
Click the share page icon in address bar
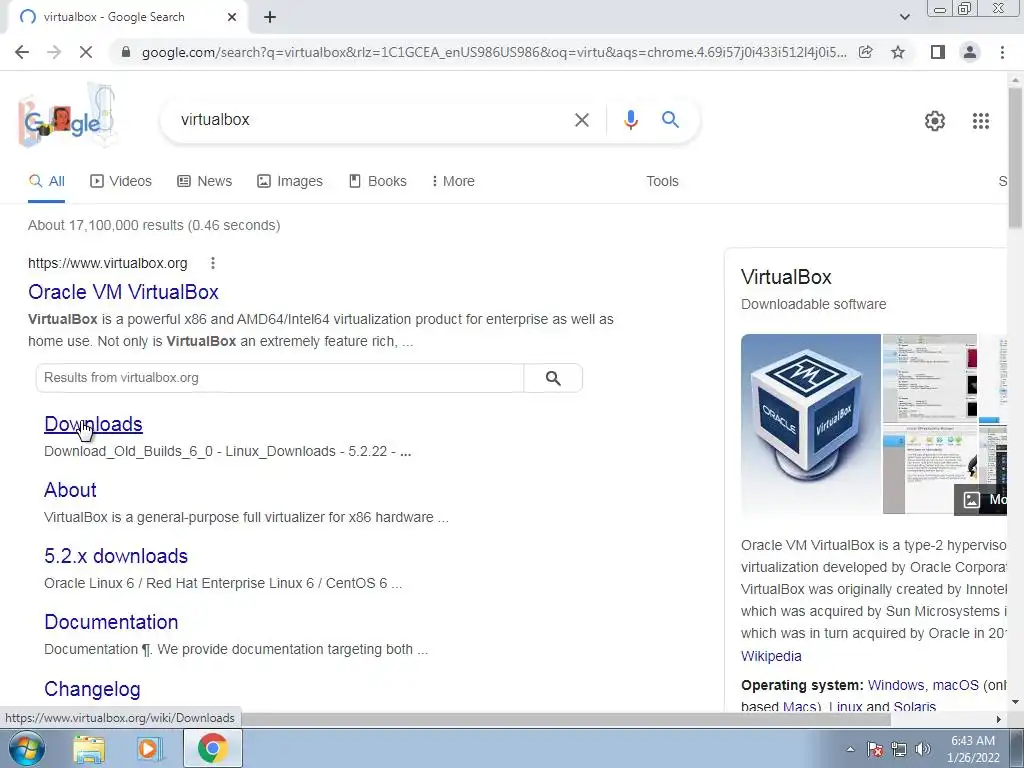click(865, 52)
